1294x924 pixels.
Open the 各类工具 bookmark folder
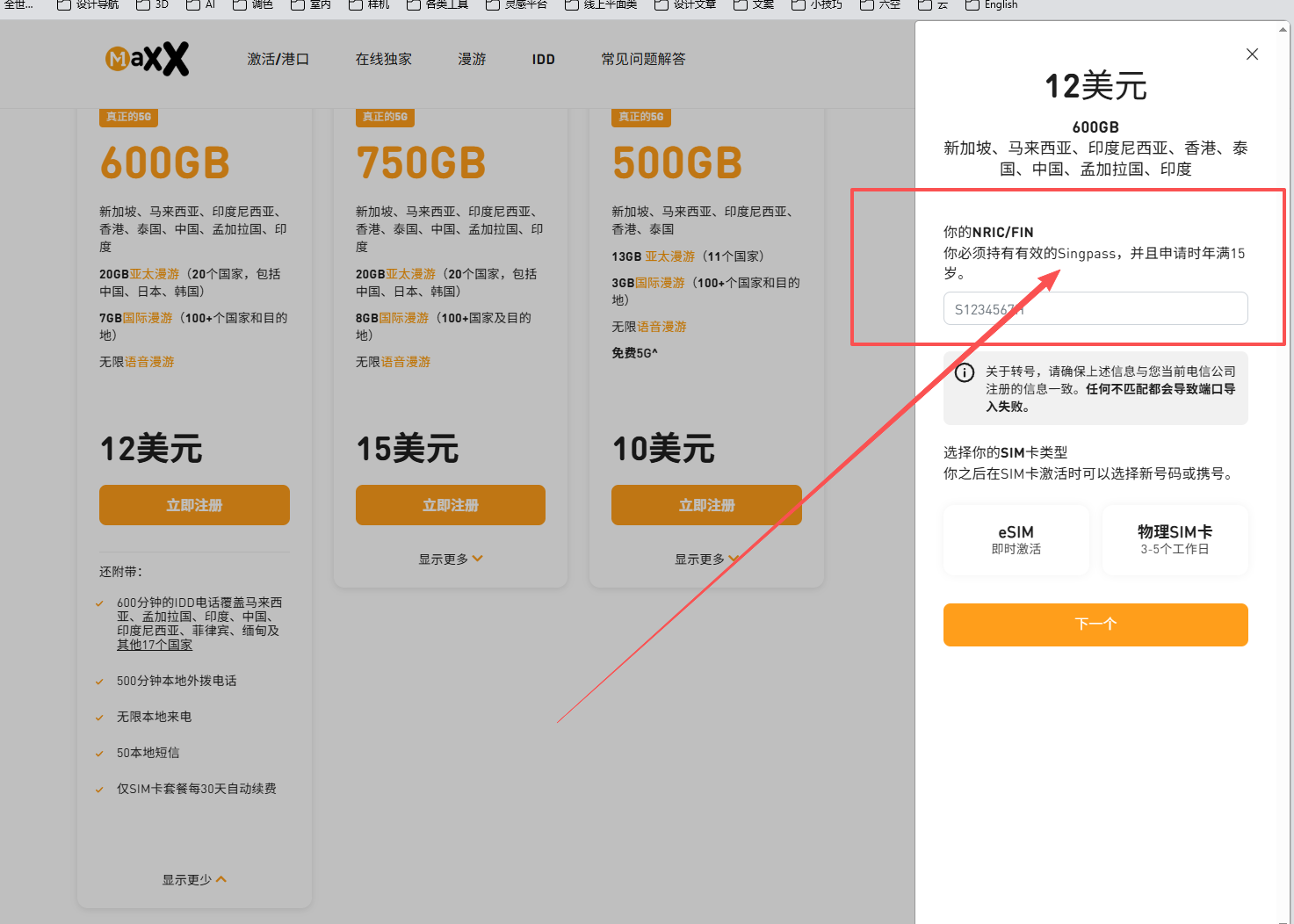coord(437,4)
